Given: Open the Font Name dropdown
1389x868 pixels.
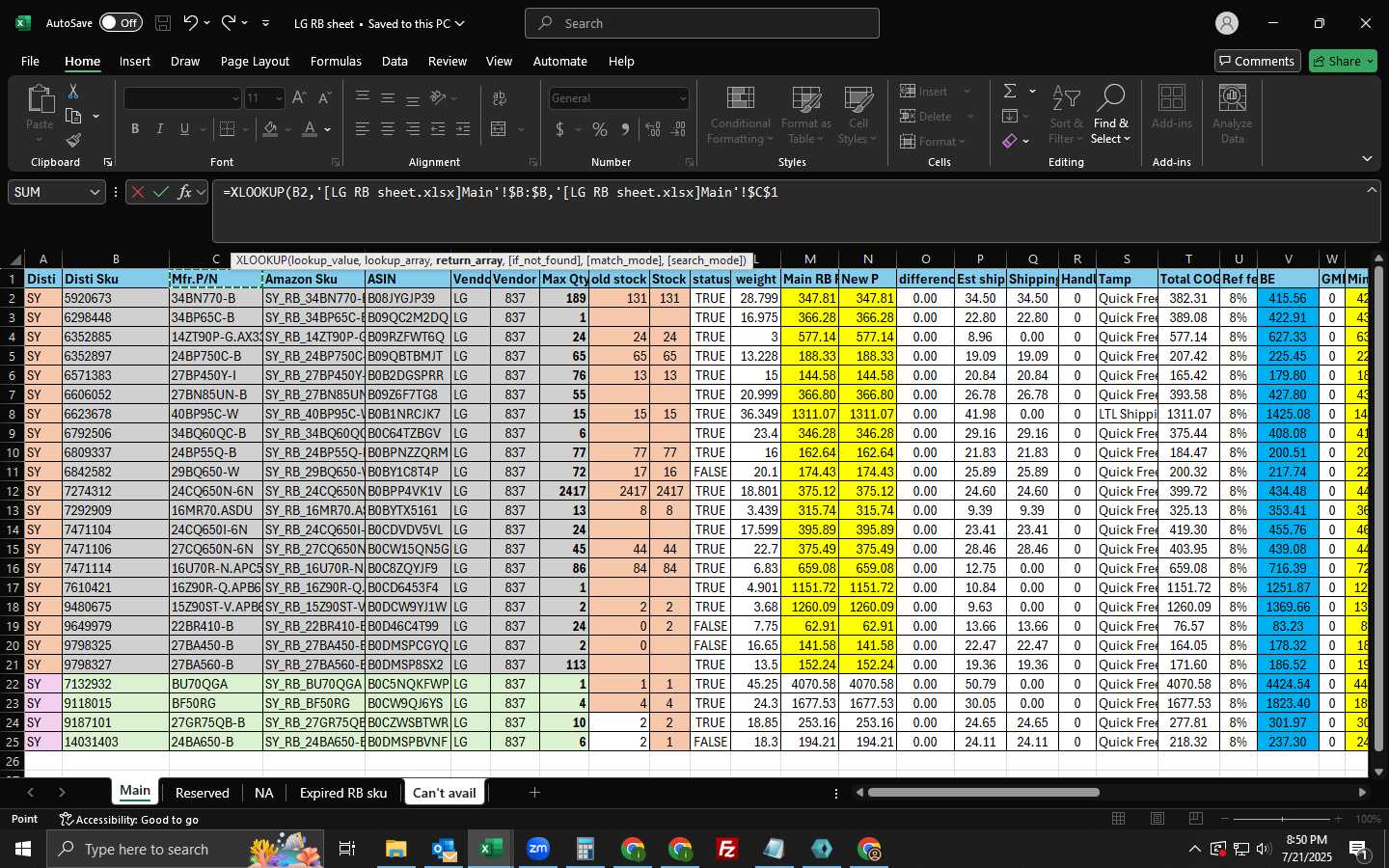Looking at the screenshot, I should [234, 98].
